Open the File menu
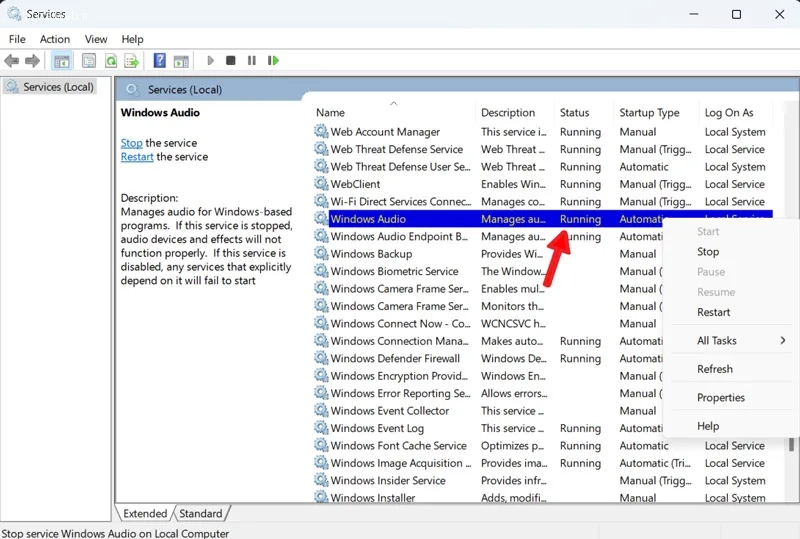This screenshot has width=800, height=539. [17, 39]
